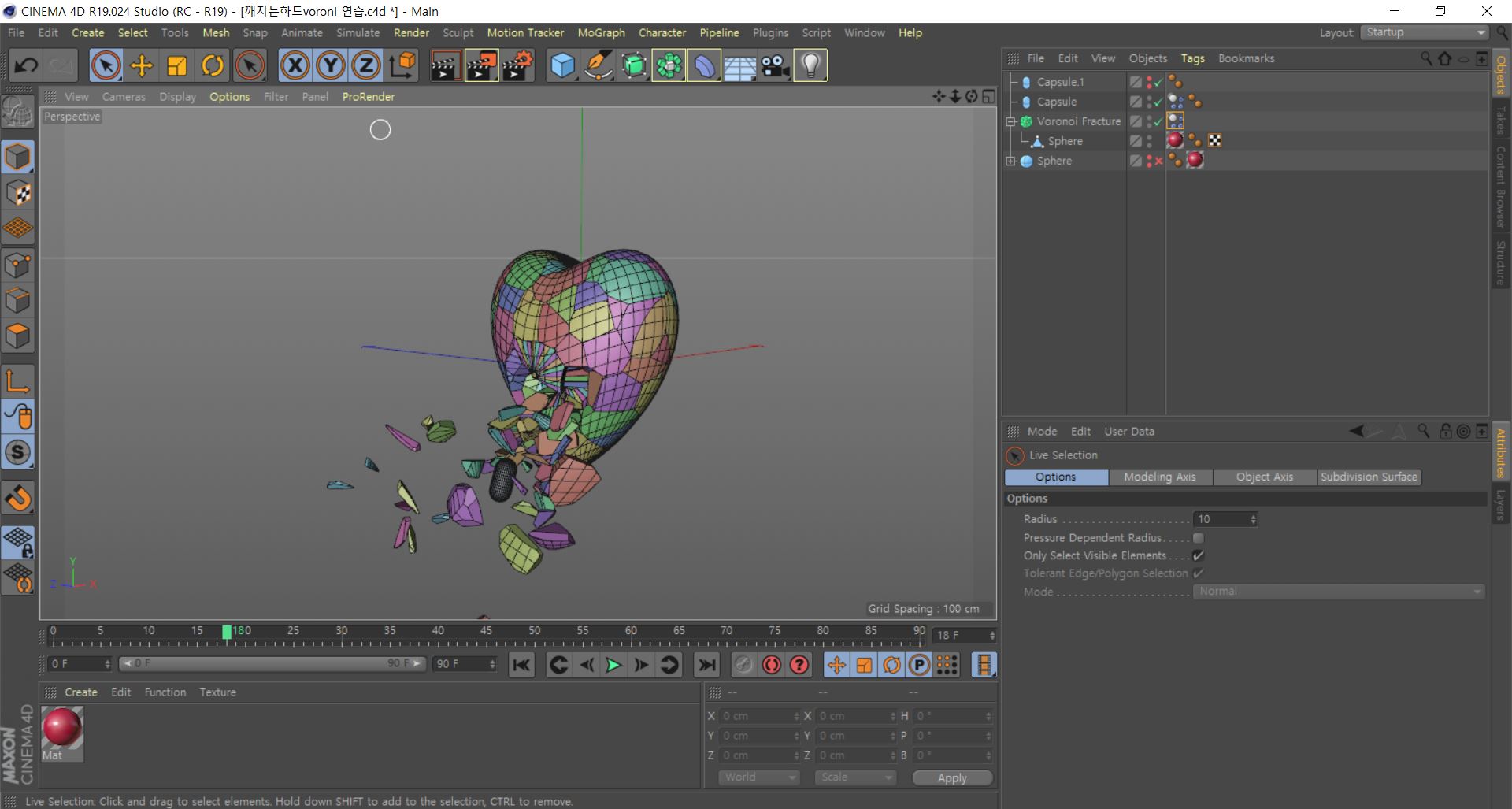The height and width of the screenshot is (809, 1512).
Task: Switch to Texture mode checkered cube icon
Action: (x=17, y=193)
